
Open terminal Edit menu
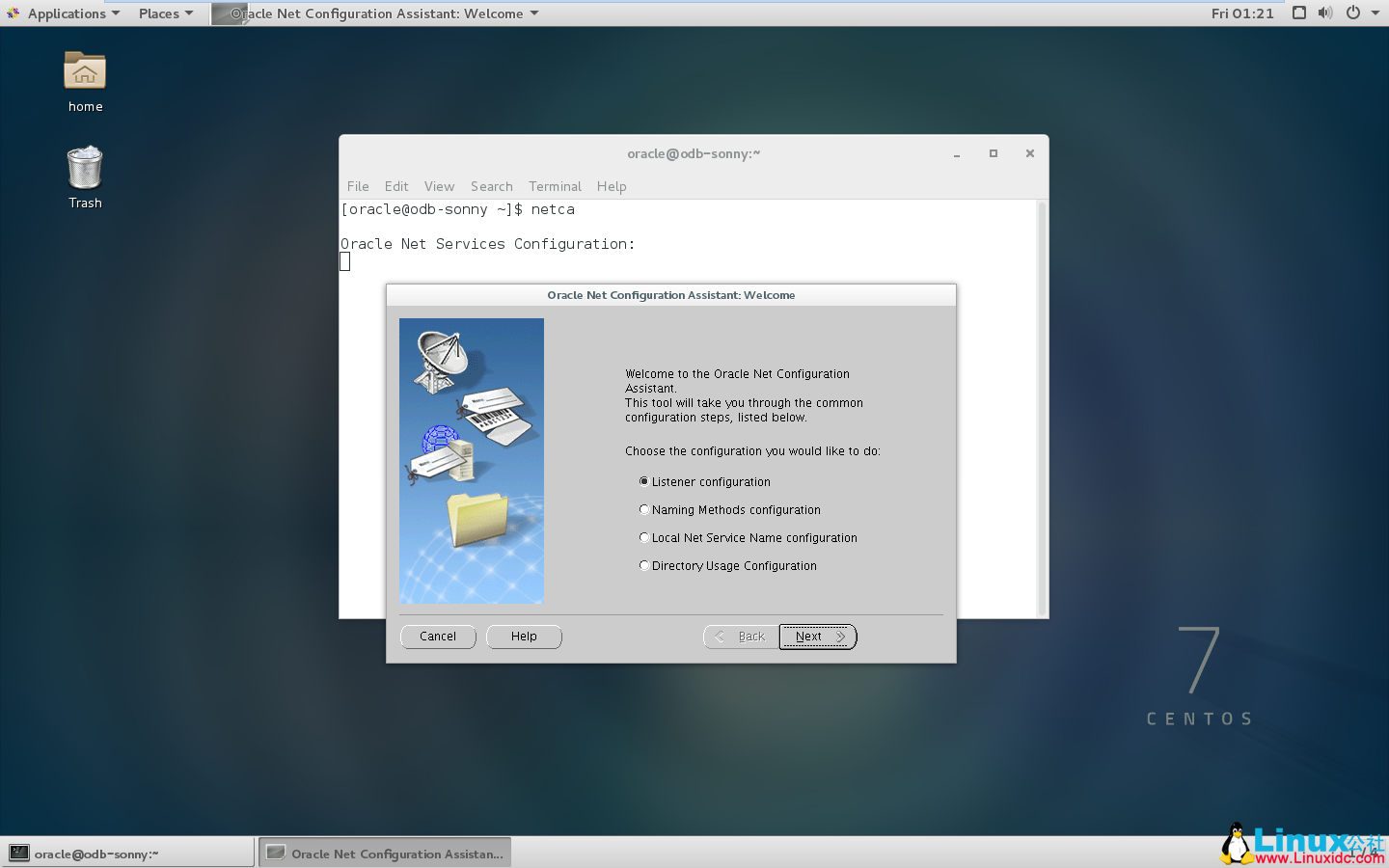[x=396, y=186]
